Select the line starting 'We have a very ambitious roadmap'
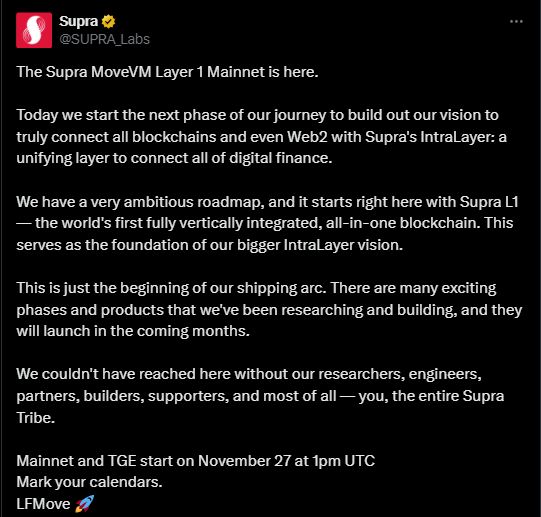 [x=267, y=202]
